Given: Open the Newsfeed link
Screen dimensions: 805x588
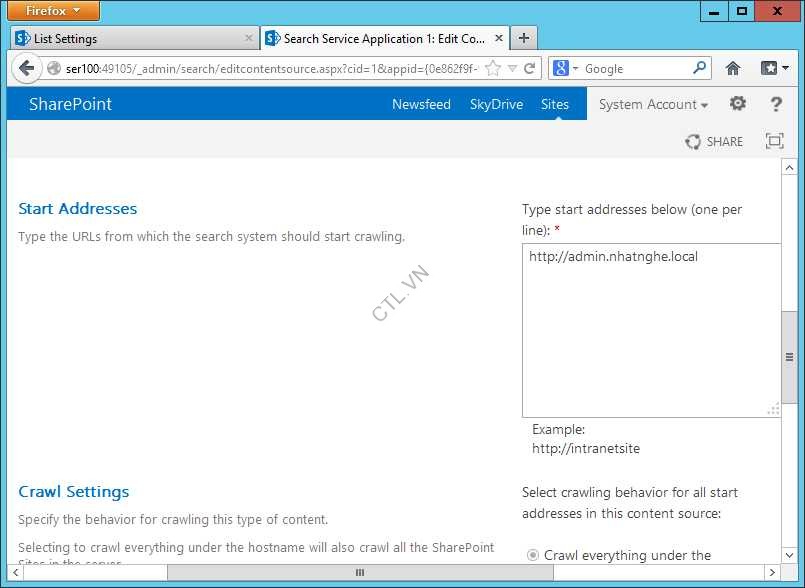Looking at the screenshot, I should pos(421,104).
